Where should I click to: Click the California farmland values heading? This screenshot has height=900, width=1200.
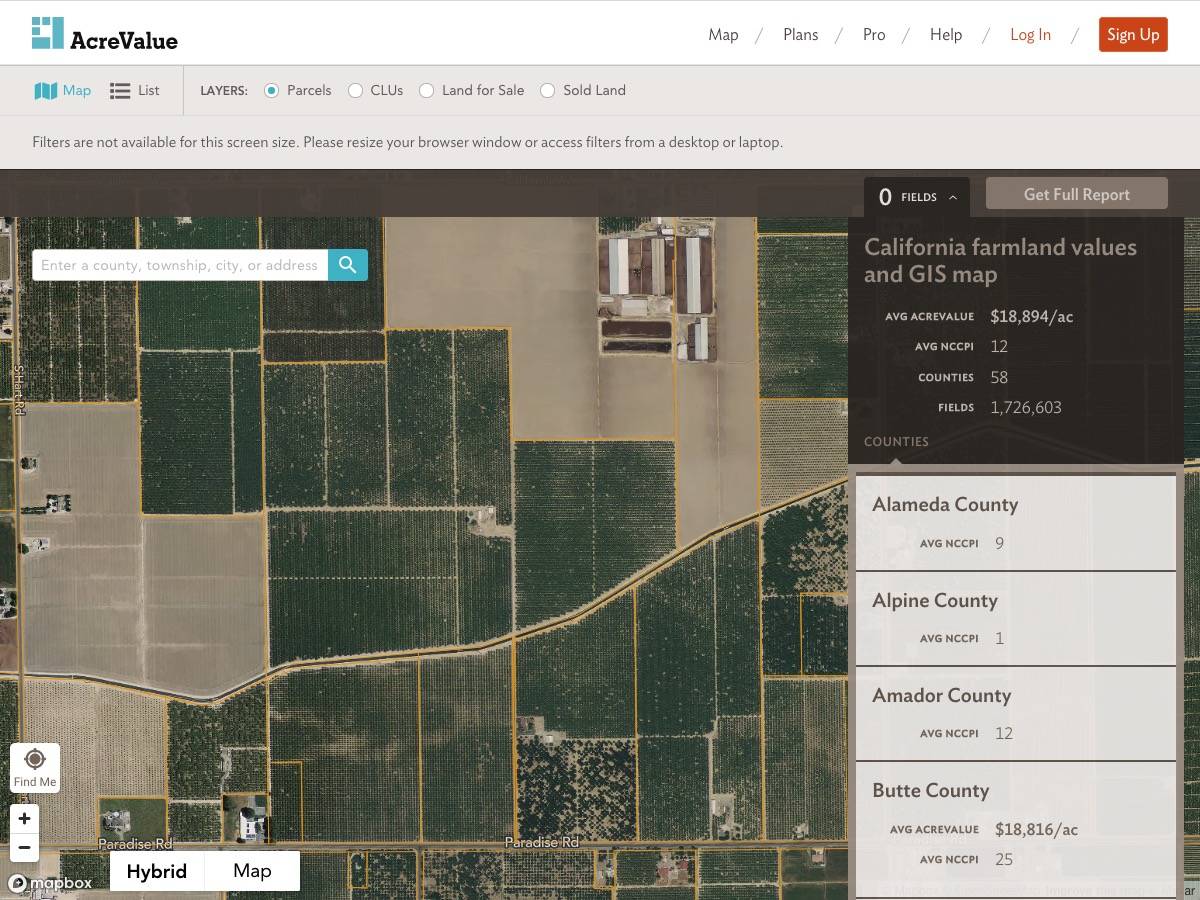(x=1000, y=261)
